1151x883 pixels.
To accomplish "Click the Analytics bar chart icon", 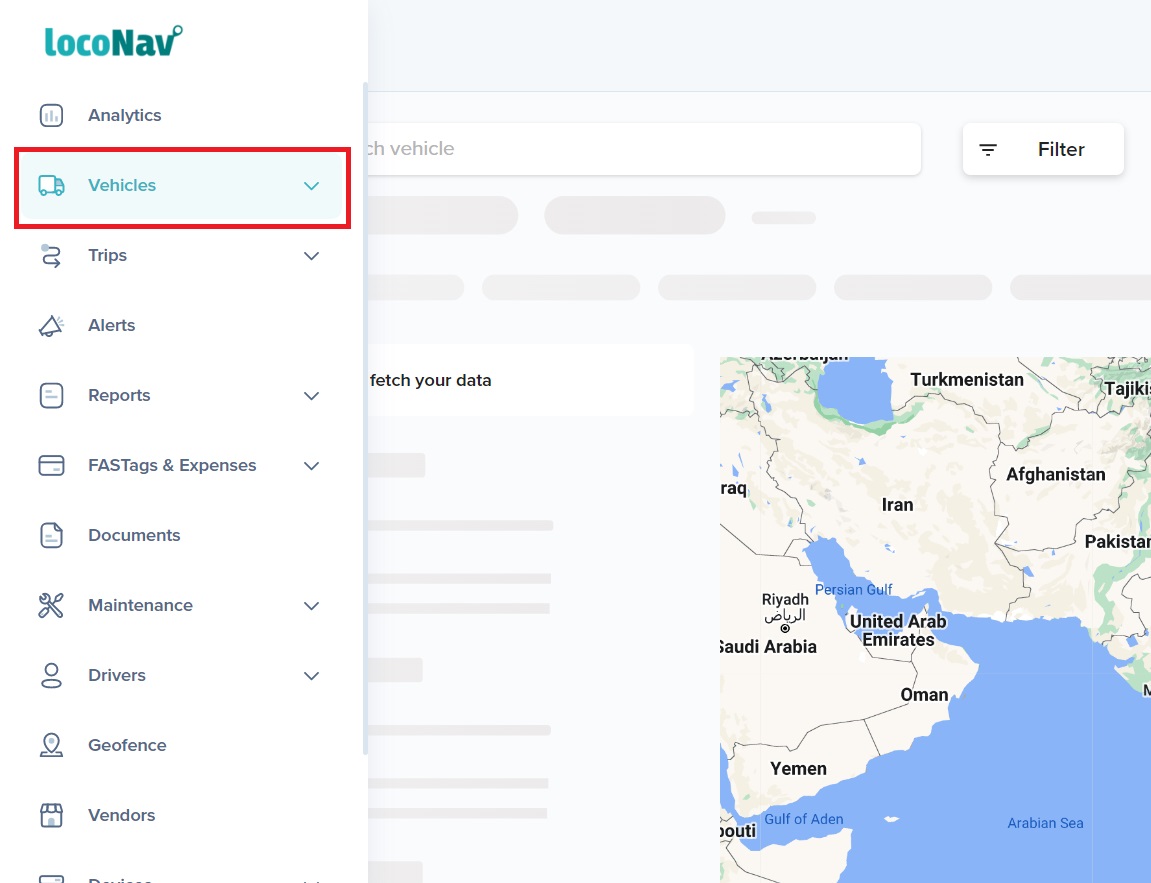I will pos(51,115).
